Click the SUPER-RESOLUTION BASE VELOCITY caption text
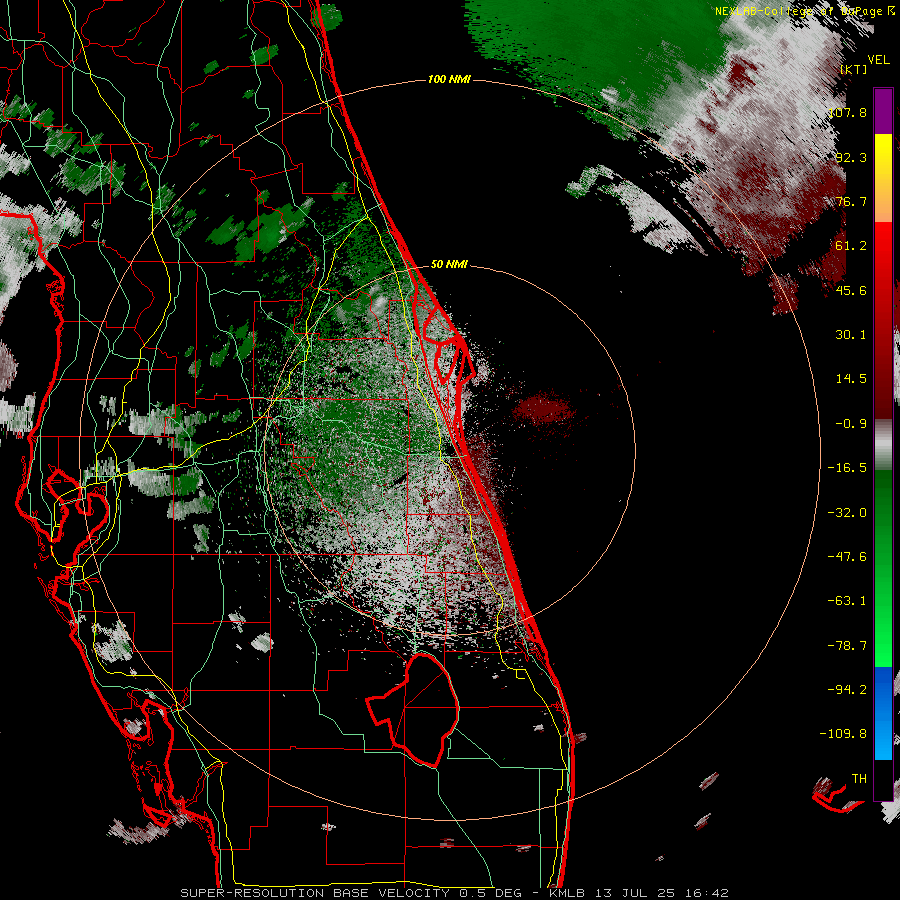This screenshot has width=900, height=900. click(315, 893)
